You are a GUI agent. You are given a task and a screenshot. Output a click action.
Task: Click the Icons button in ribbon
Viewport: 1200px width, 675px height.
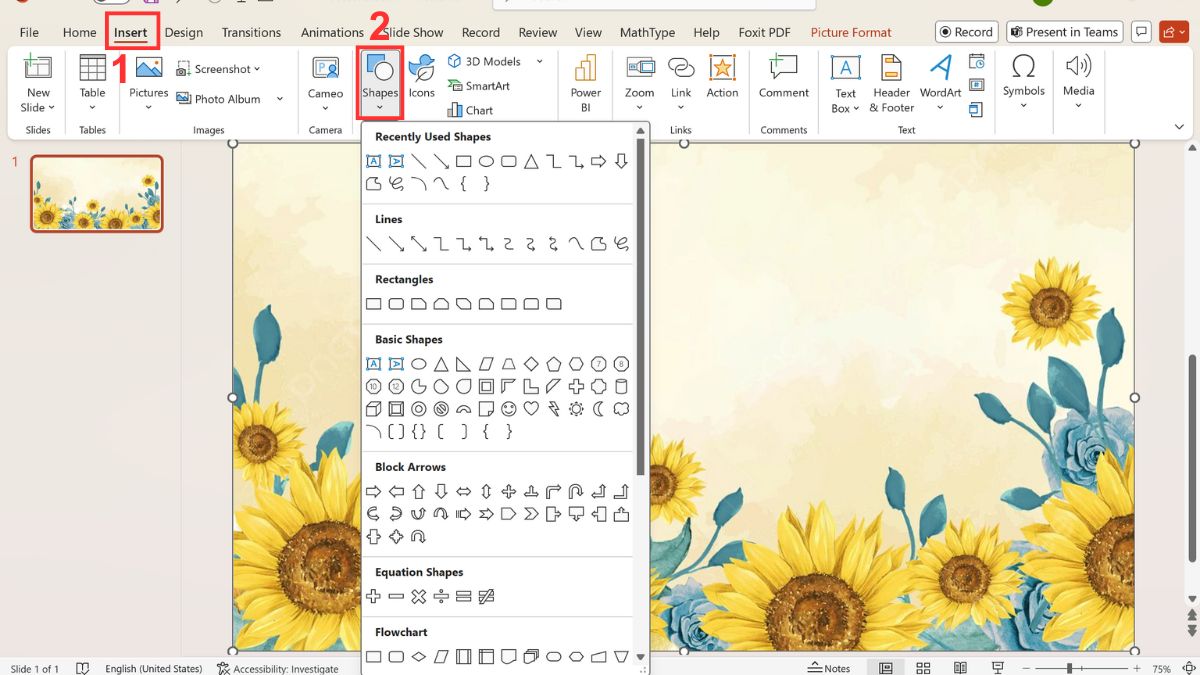click(422, 77)
